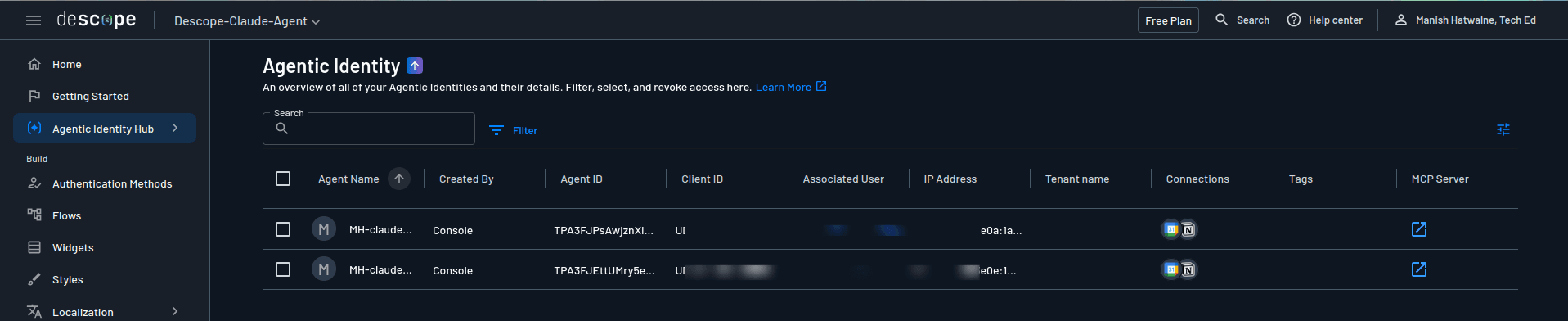Open the Filter options
This screenshot has height=321, width=1568.
pos(513,130)
